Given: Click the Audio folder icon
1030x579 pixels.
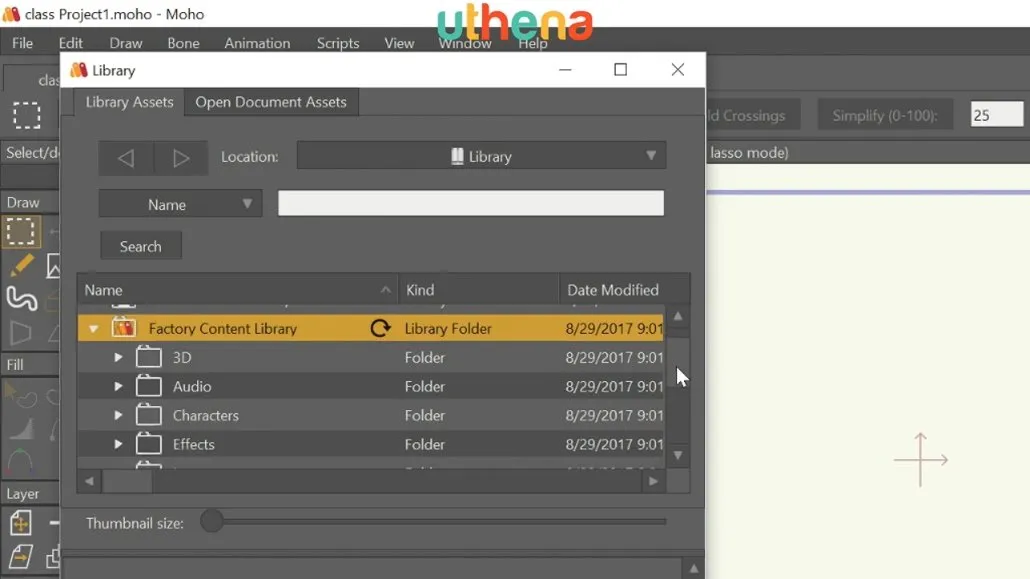Looking at the screenshot, I should point(148,386).
